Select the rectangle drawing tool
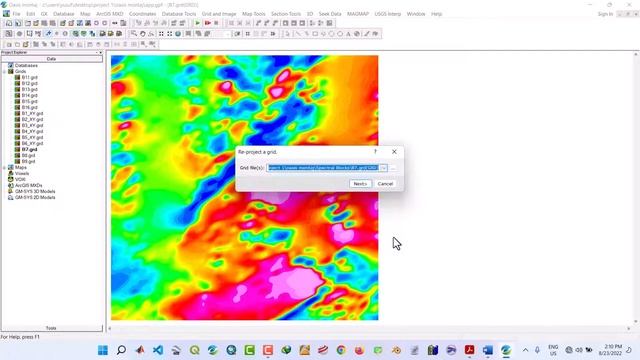640x360 pixels. 315,33
